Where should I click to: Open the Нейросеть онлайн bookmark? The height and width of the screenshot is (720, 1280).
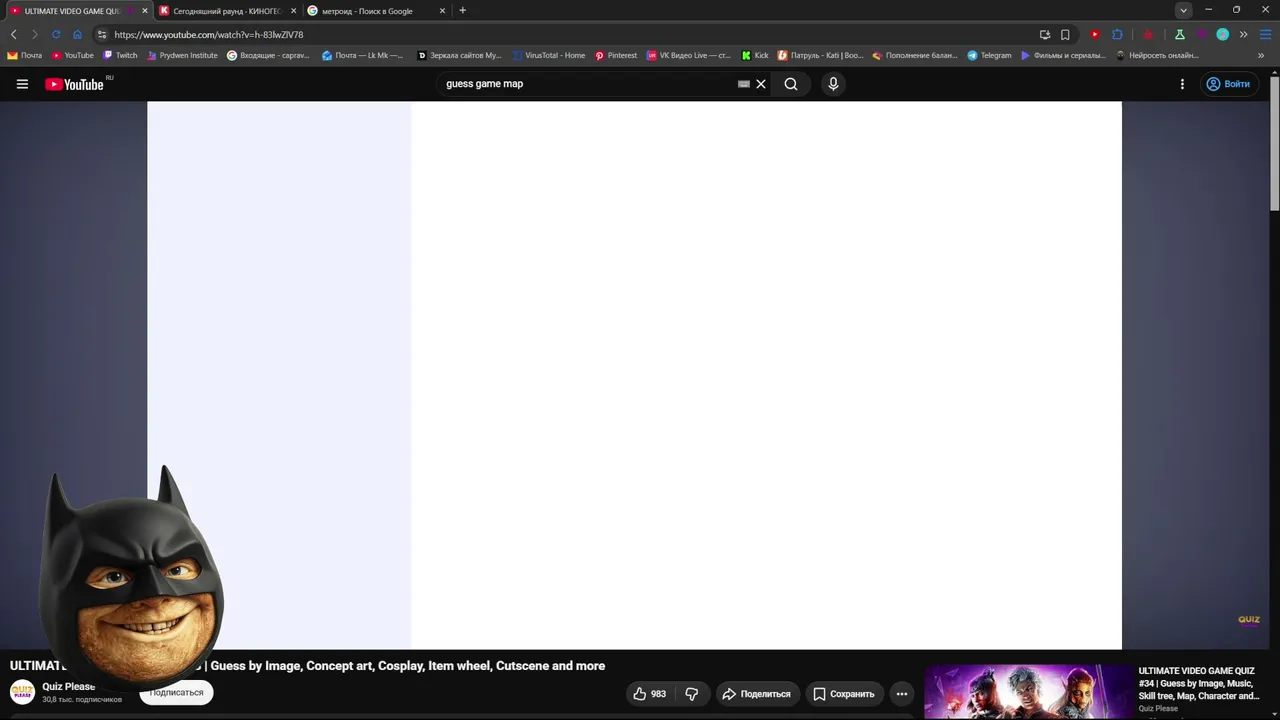pos(1157,56)
